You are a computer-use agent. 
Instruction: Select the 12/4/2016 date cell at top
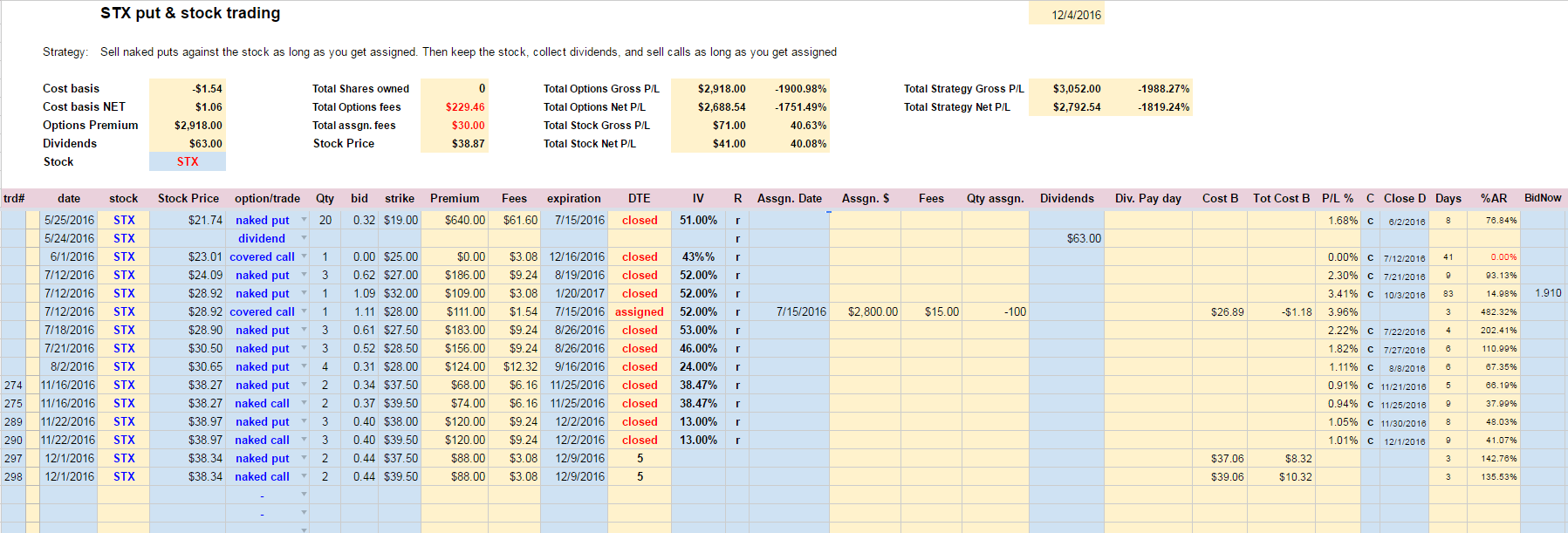(1066, 14)
